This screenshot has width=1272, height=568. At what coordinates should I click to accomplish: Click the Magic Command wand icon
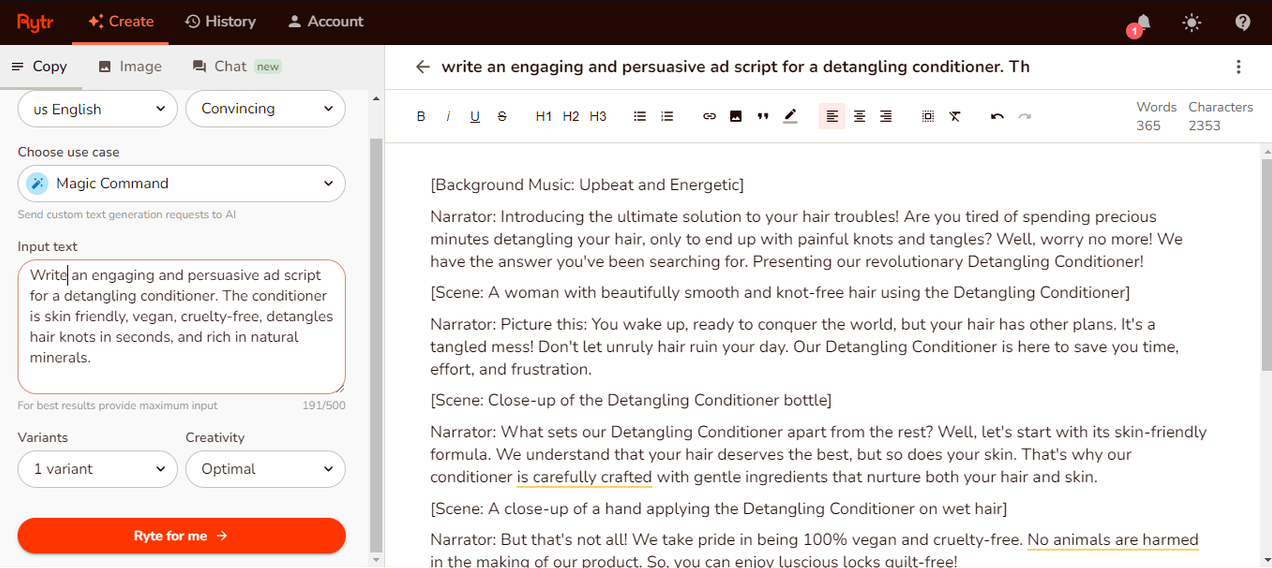(x=37, y=183)
